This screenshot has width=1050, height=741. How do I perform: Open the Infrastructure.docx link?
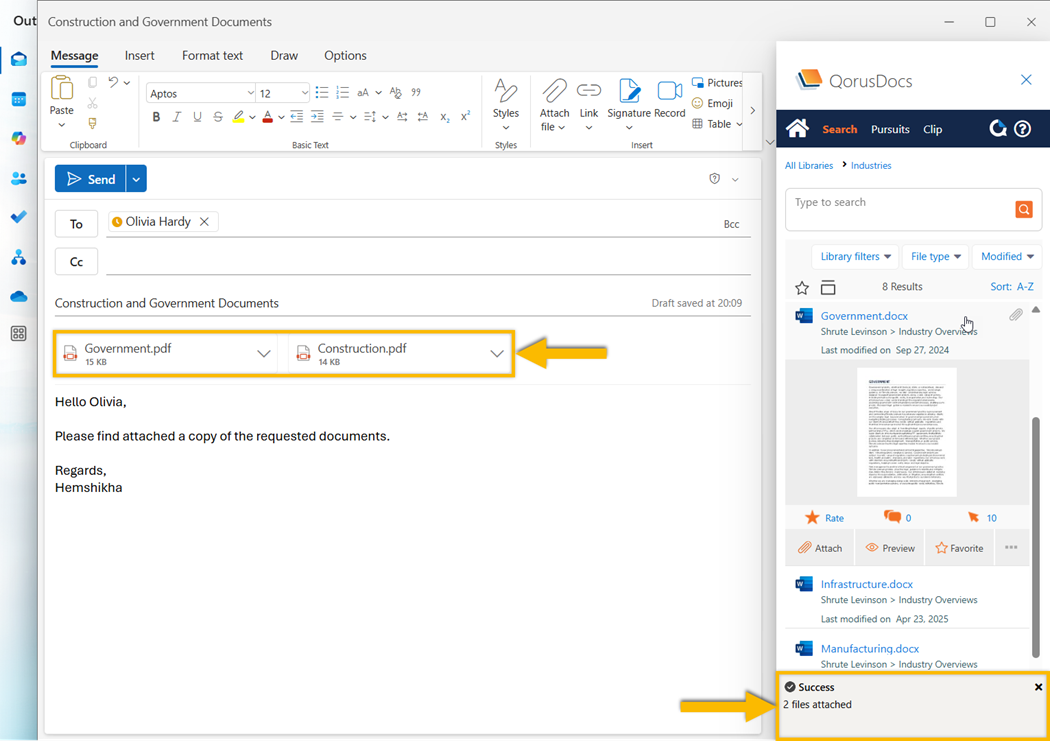click(x=866, y=584)
